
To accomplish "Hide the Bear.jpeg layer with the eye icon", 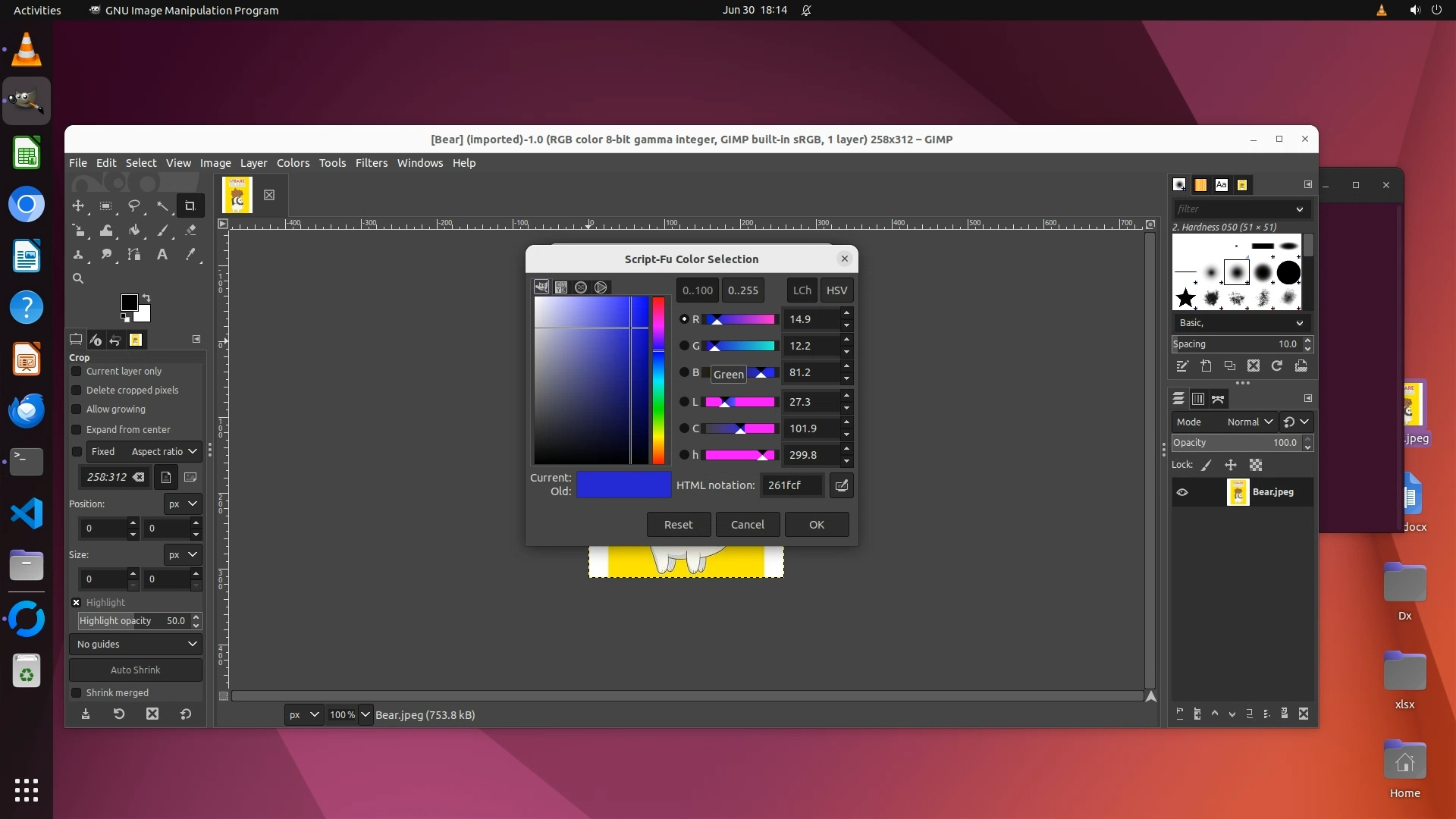I will click(1182, 492).
